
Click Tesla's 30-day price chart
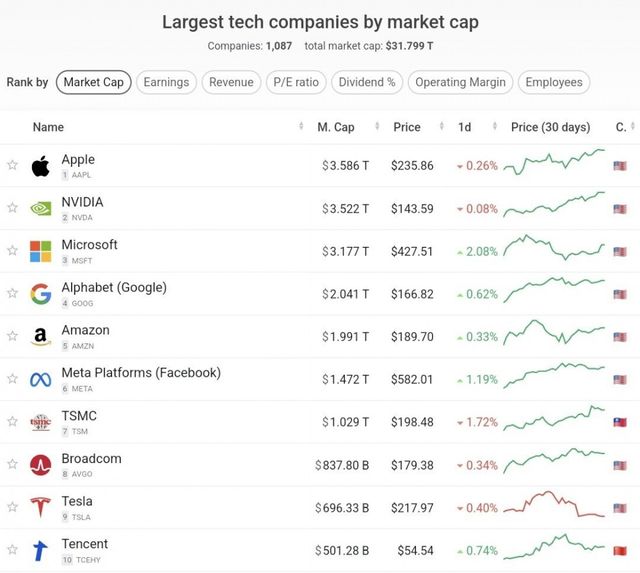pyautogui.click(x=554, y=507)
